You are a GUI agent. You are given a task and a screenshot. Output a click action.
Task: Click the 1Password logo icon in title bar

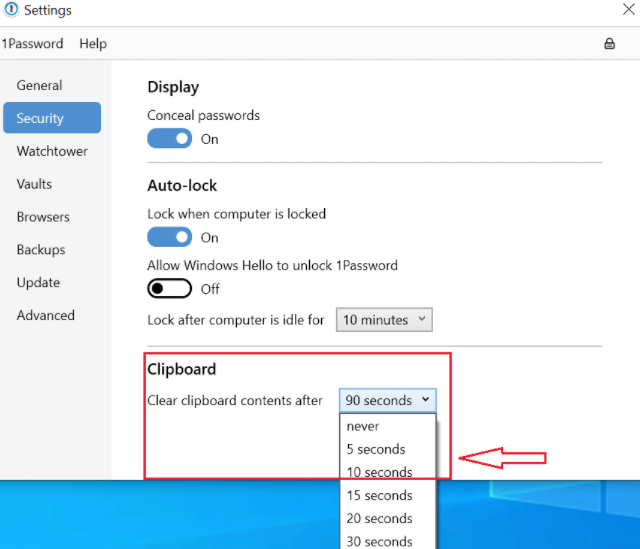coord(11,11)
